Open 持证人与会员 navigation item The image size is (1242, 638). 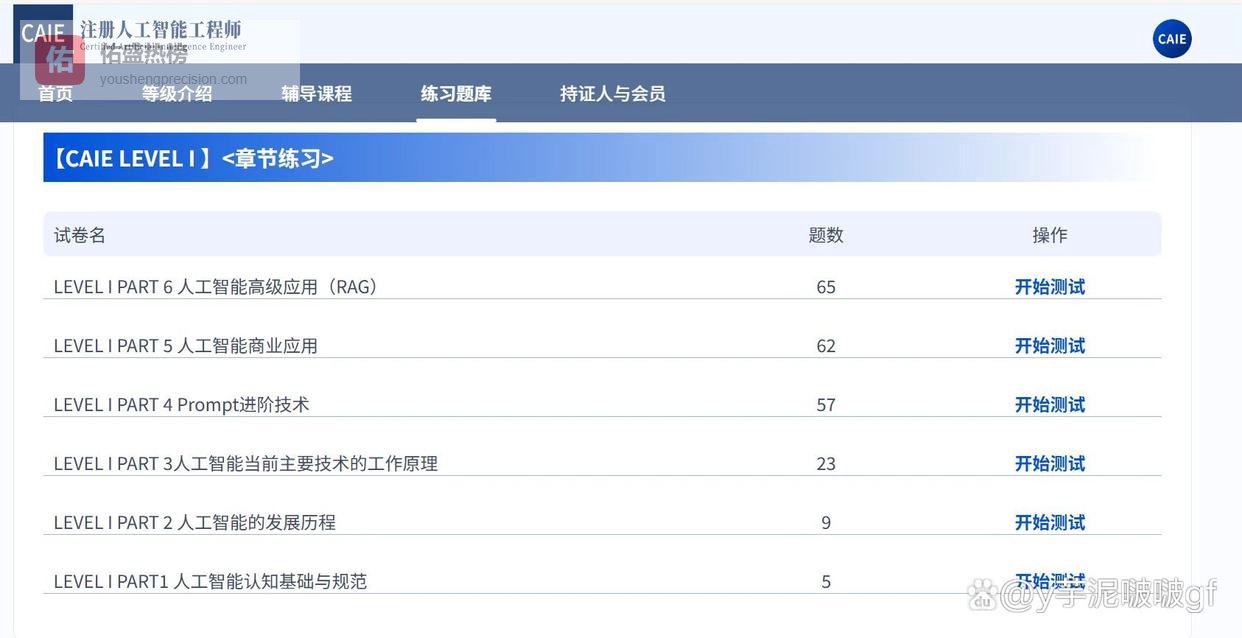point(612,94)
